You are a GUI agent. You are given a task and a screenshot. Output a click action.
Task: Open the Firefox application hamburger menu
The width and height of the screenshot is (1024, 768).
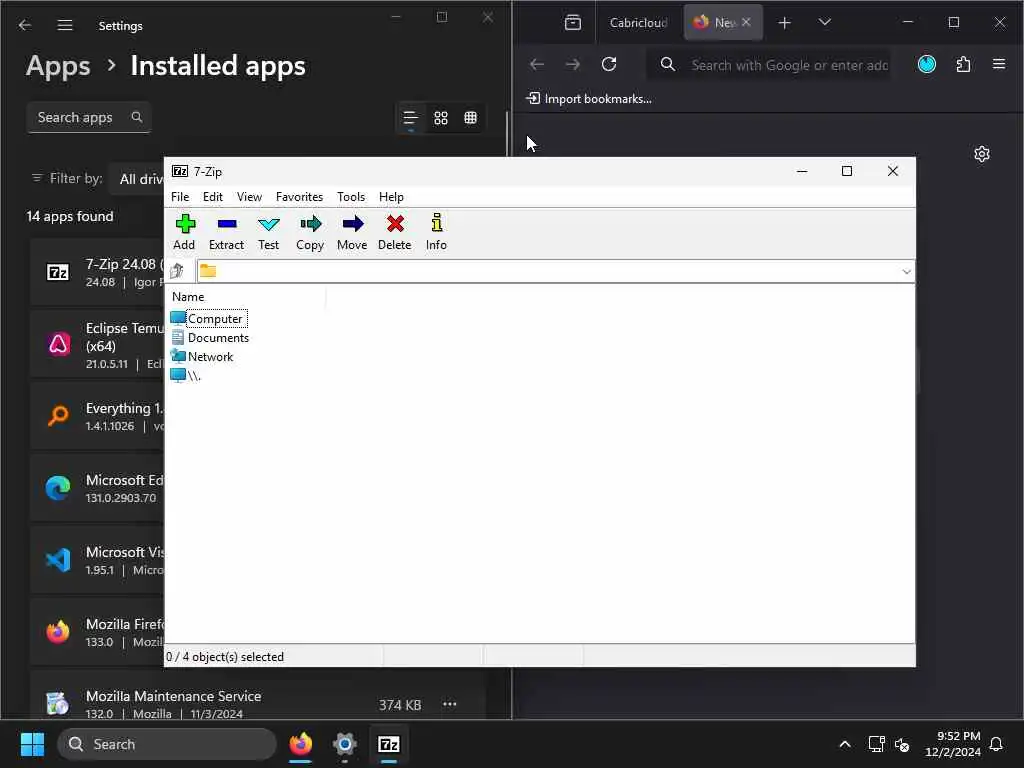click(x=999, y=64)
